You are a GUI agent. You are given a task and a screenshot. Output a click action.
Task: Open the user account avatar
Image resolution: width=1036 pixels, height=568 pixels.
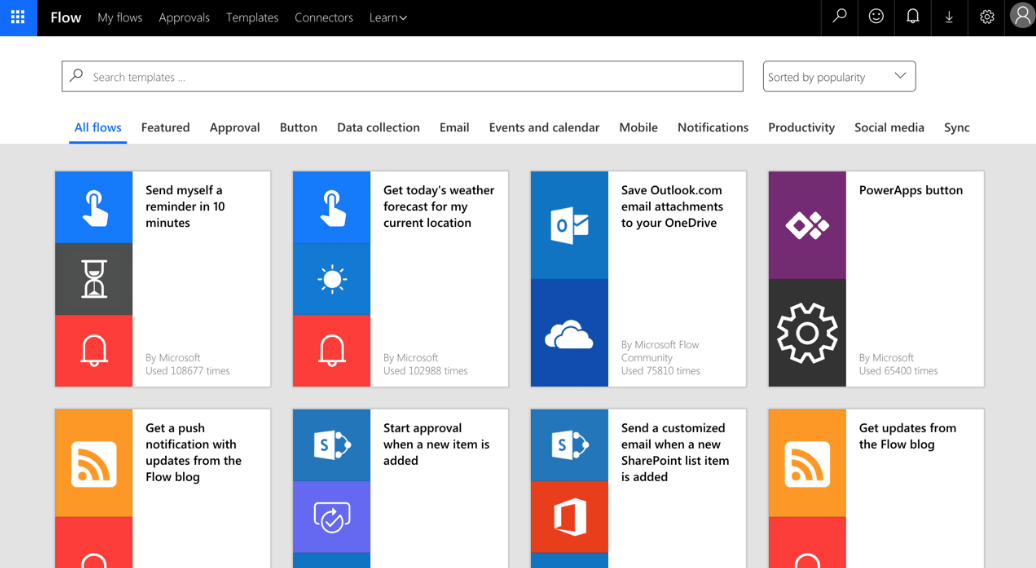point(1021,17)
